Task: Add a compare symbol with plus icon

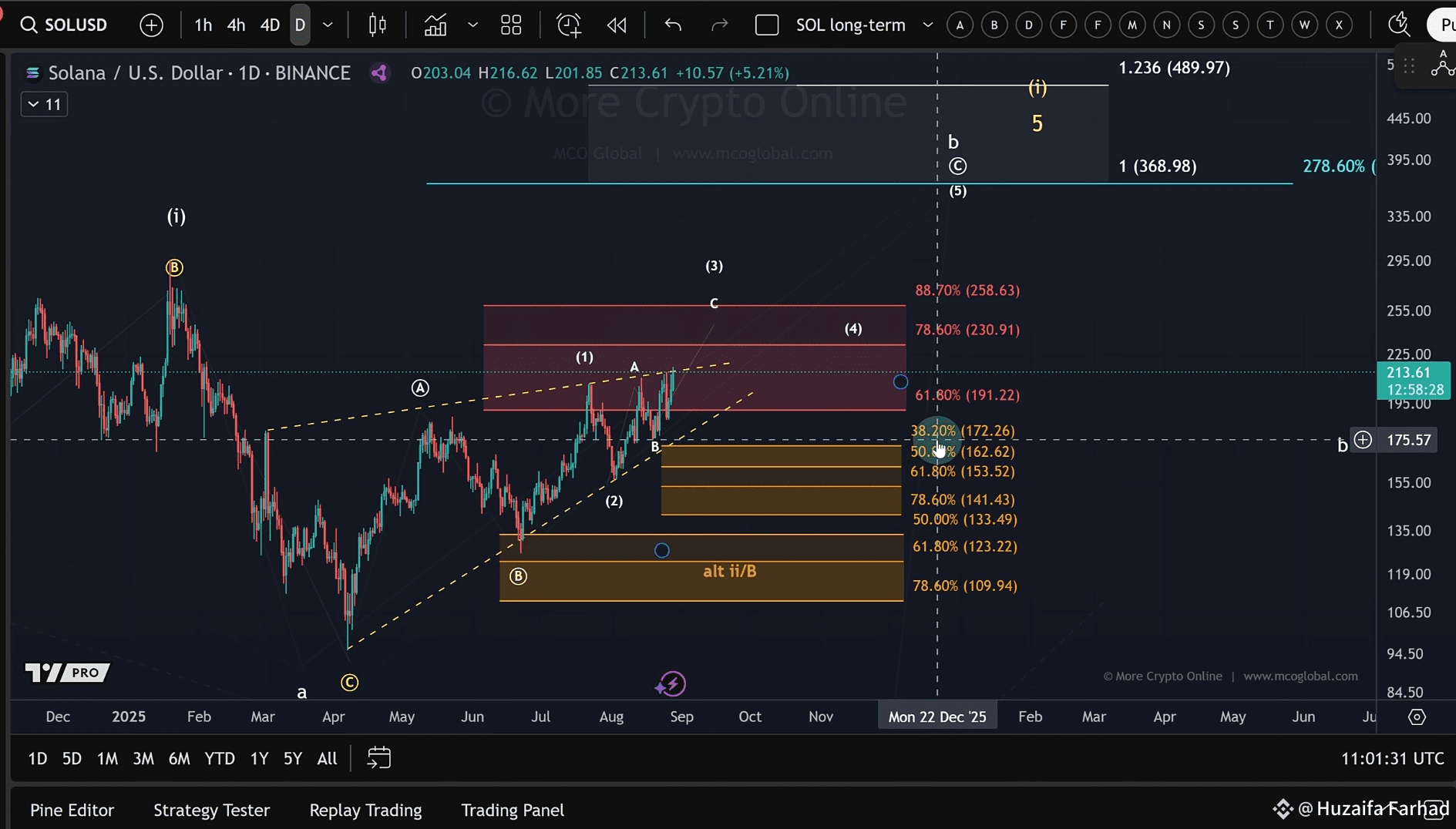Action: (x=151, y=25)
